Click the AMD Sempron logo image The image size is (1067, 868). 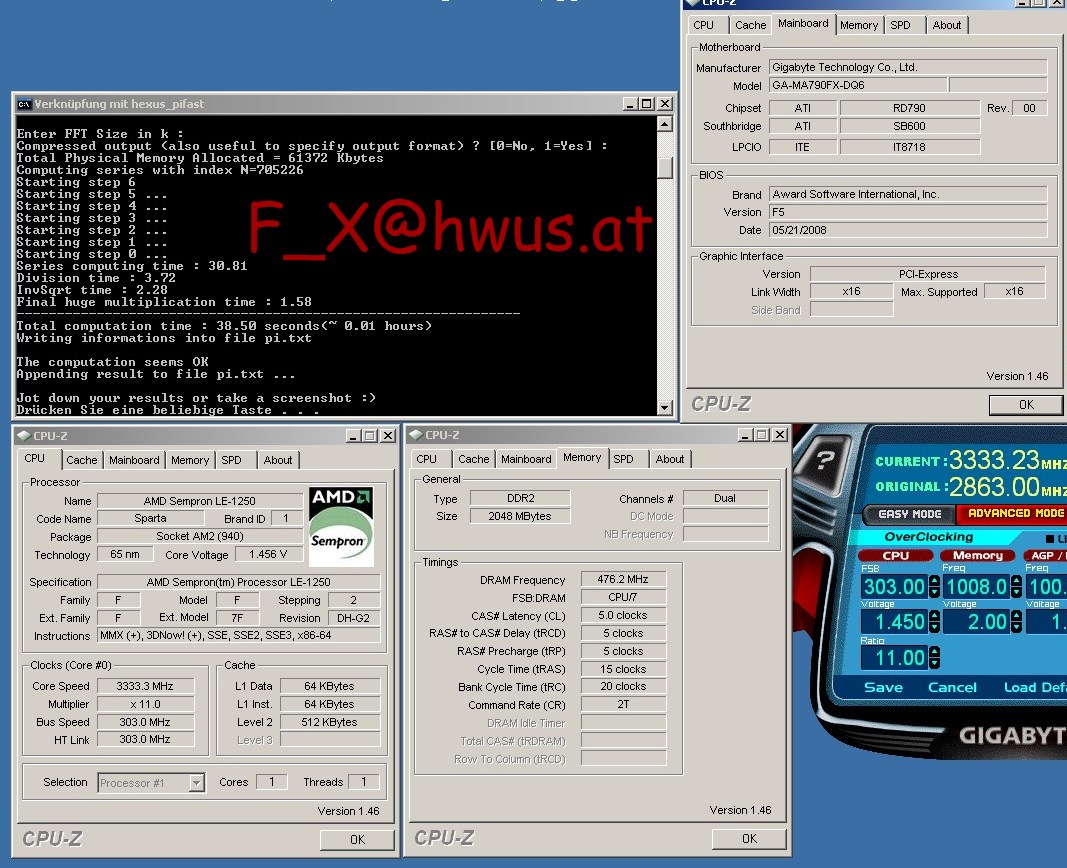click(x=341, y=527)
